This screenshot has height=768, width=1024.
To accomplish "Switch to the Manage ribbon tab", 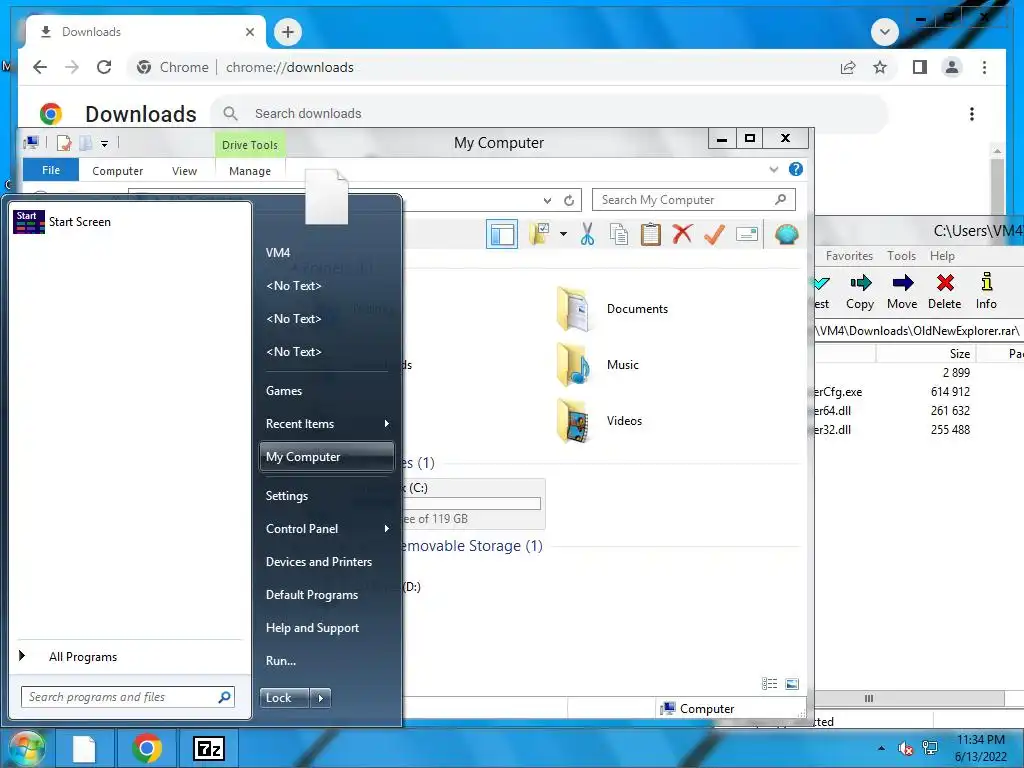I will coord(249,170).
